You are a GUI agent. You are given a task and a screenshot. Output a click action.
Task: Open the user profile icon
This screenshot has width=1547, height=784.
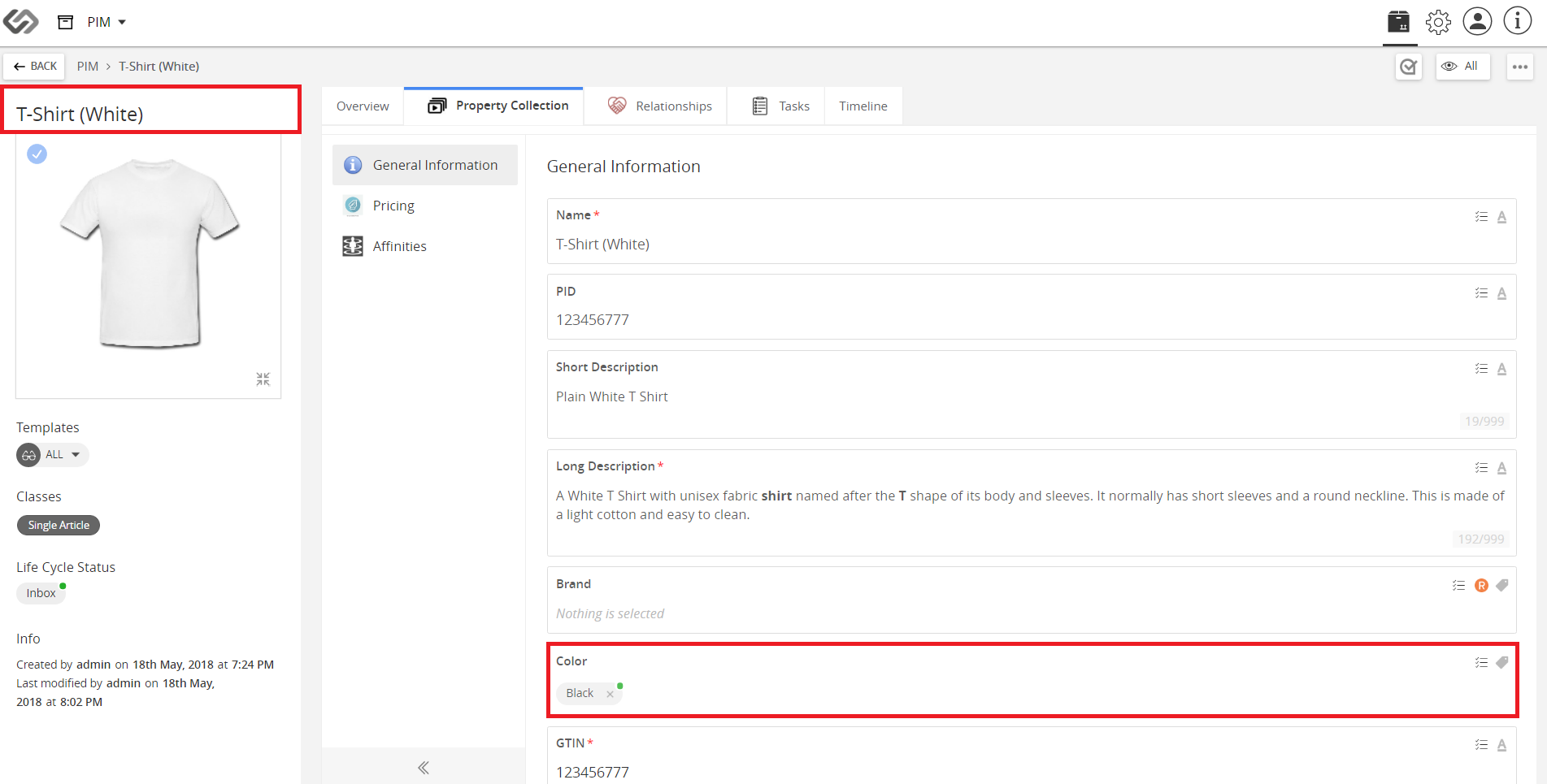1477,21
